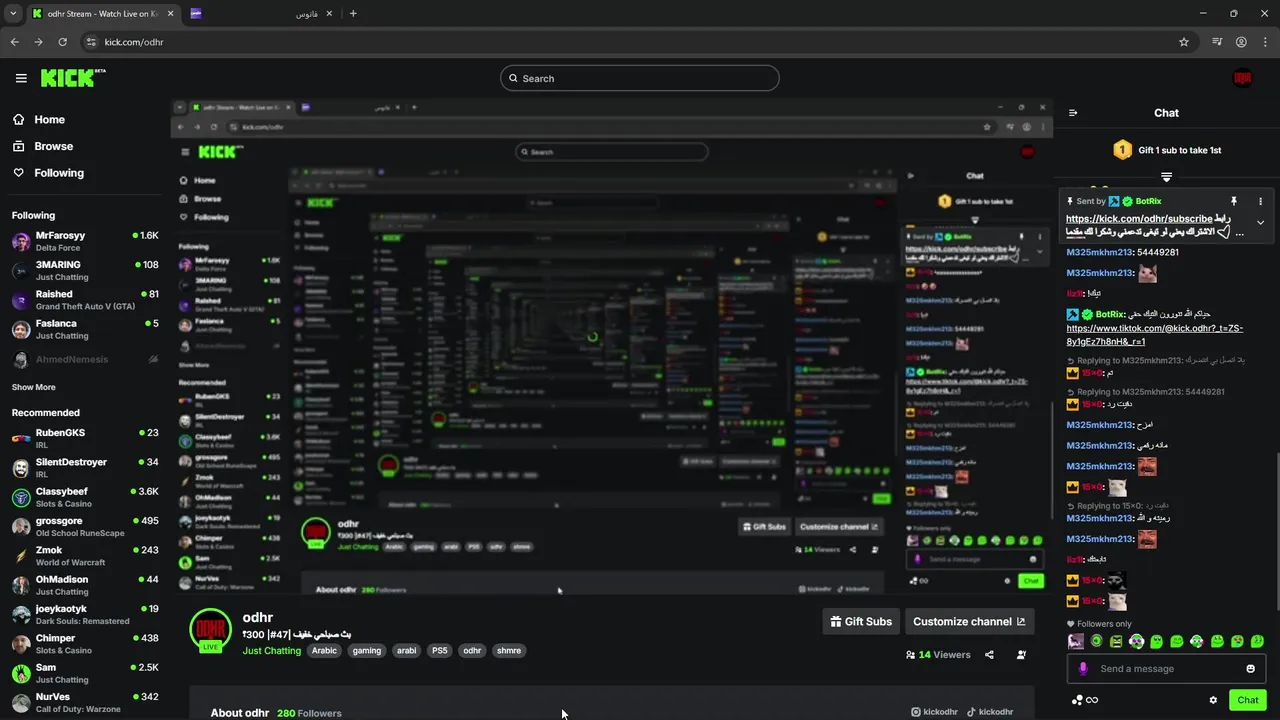
Task: Share the odhr stream
Action: click(989, 655)
